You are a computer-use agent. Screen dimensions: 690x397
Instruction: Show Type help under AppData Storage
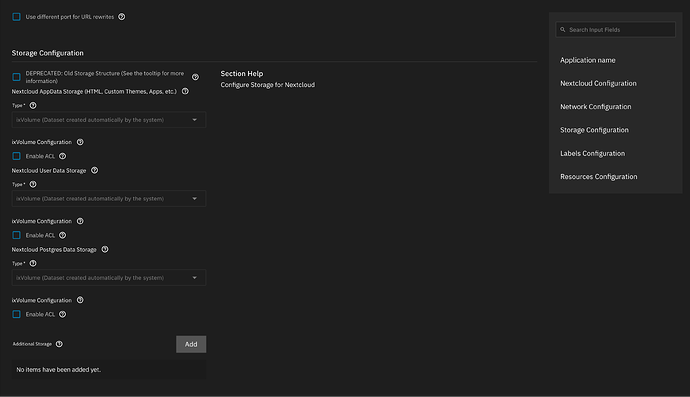coord(33,105)
